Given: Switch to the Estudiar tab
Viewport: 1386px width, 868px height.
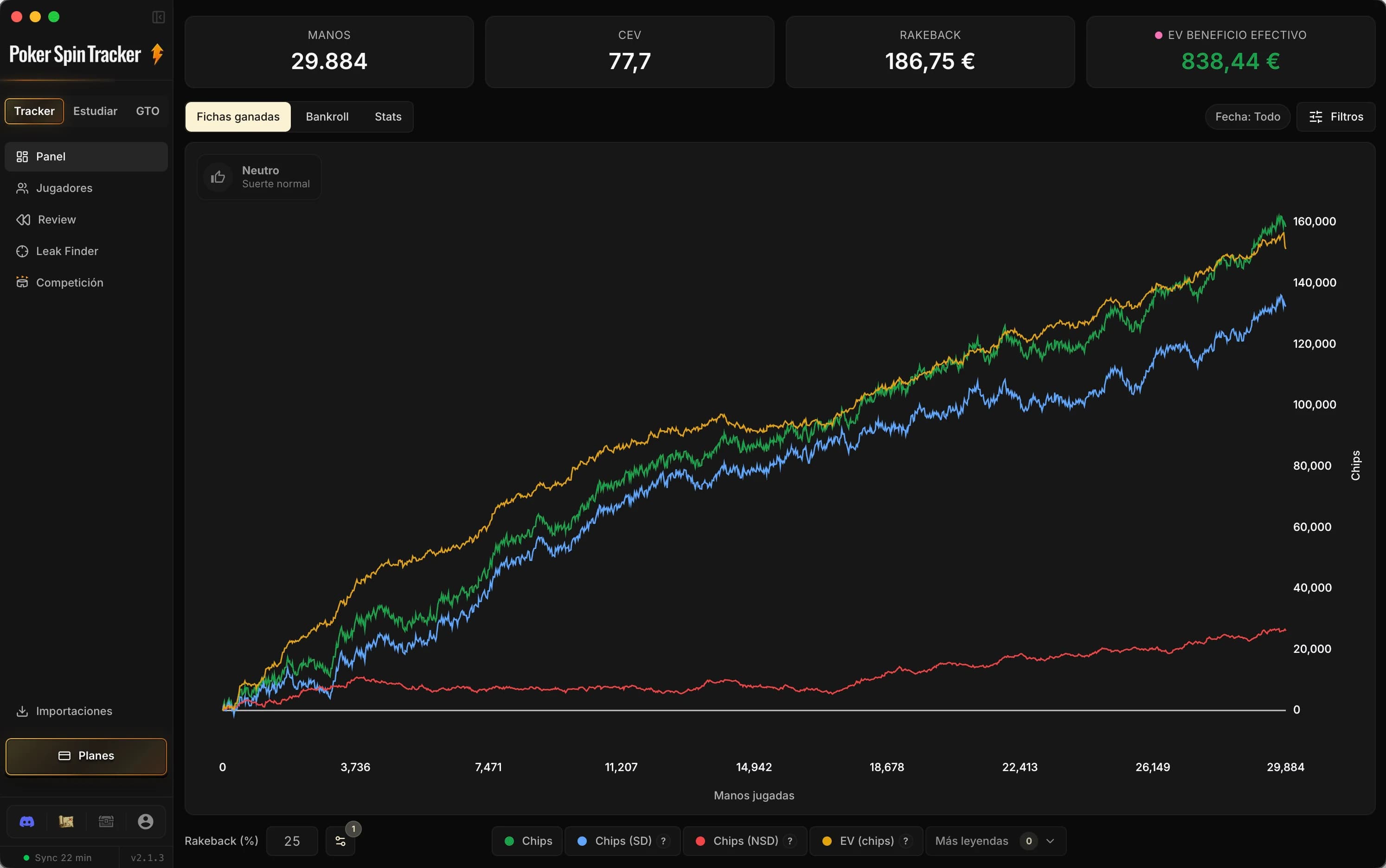Looking at the screenshot, I should click(x=95, y=111).
